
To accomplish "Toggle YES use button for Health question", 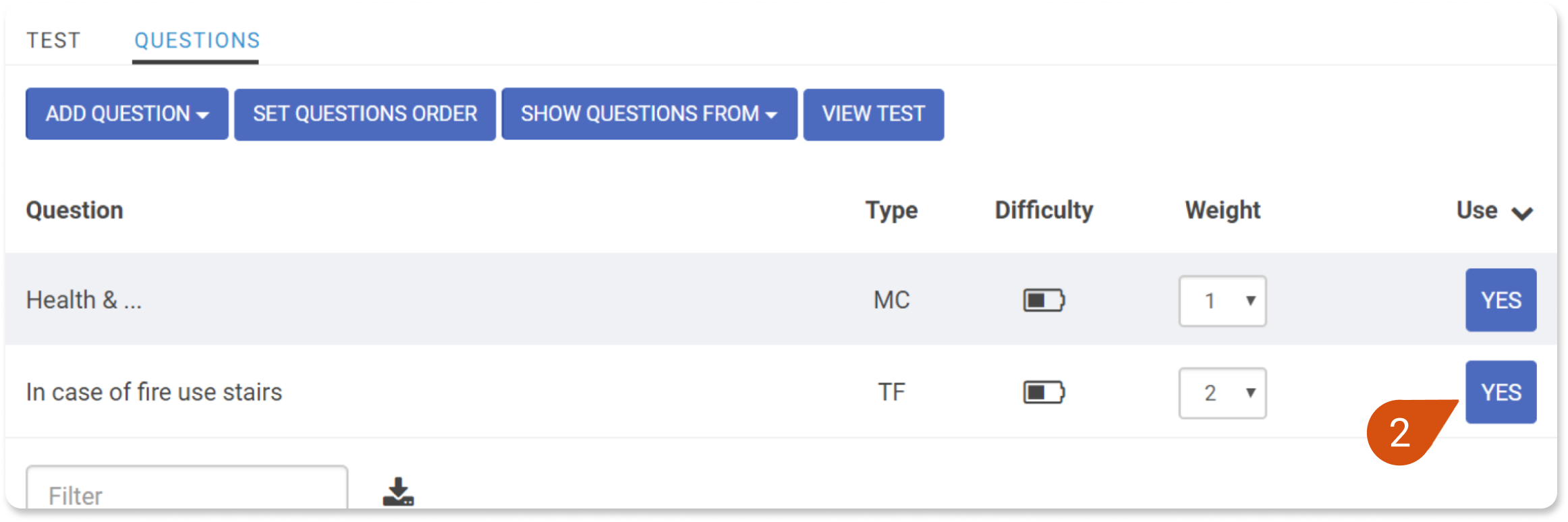I will pyautogui.click(x=1501, y=300).
